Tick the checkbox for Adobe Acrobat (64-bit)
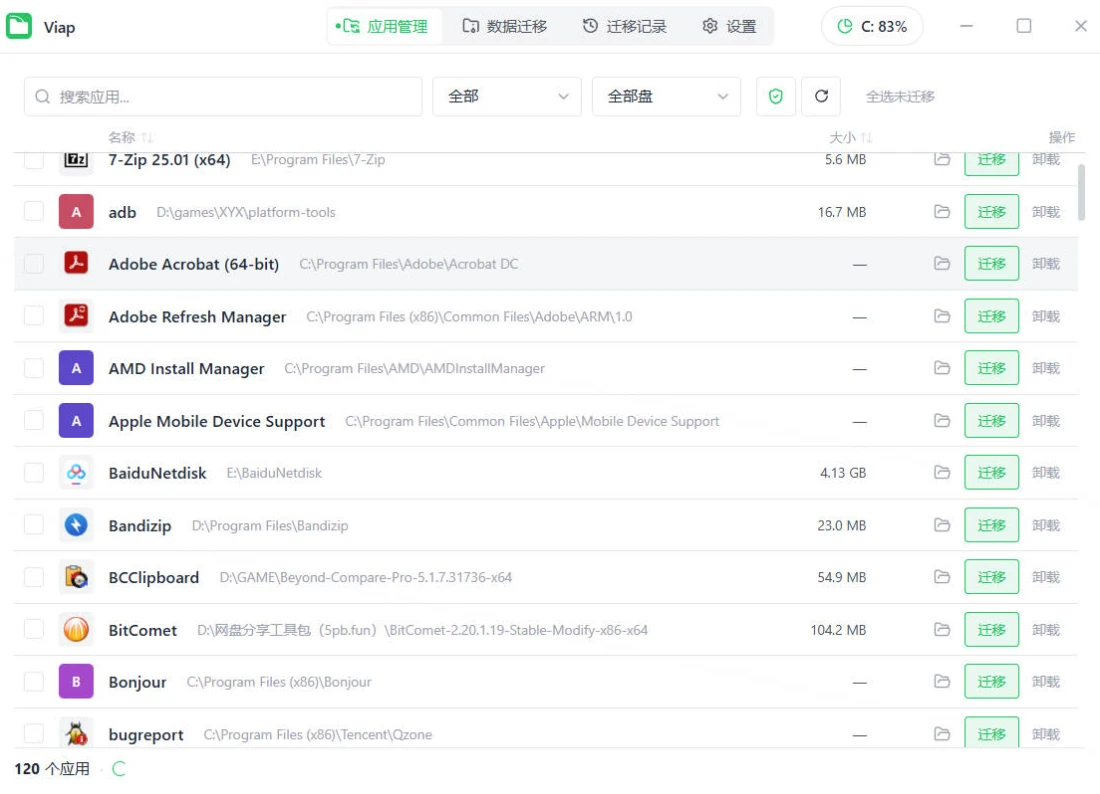The image size is (1100, 794). 34,263
